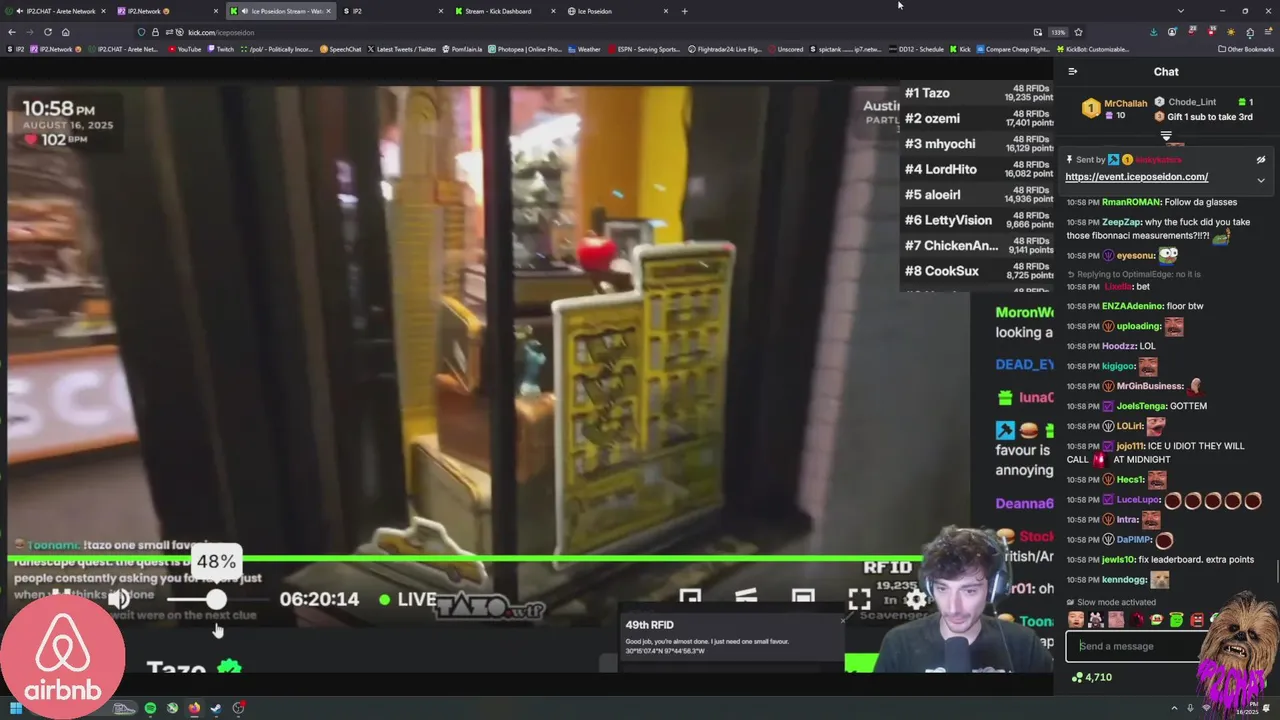This screenshot has width=1280, height=720.
Task: Click the username ZeepZap in chat
Action: coord(1121,222)
